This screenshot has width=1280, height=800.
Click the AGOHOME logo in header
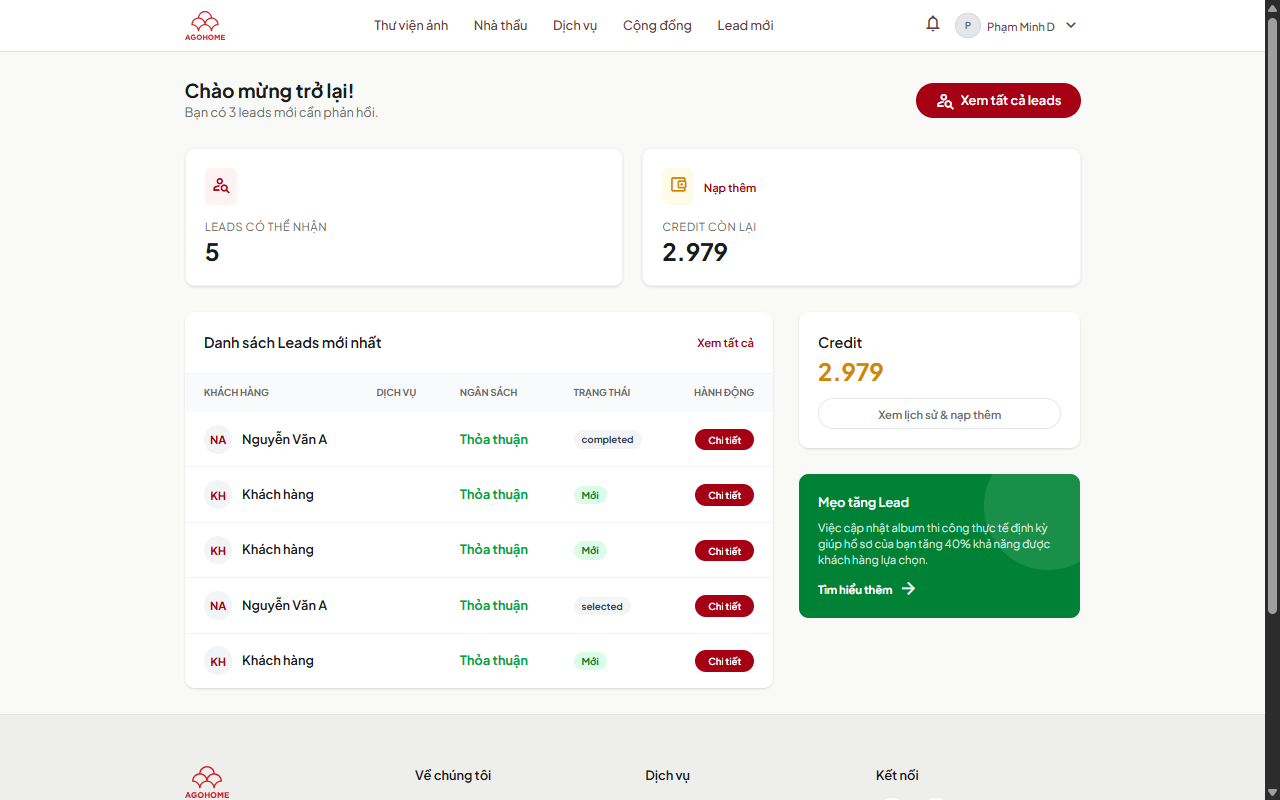pyautogui.click(x=205, y=26)
